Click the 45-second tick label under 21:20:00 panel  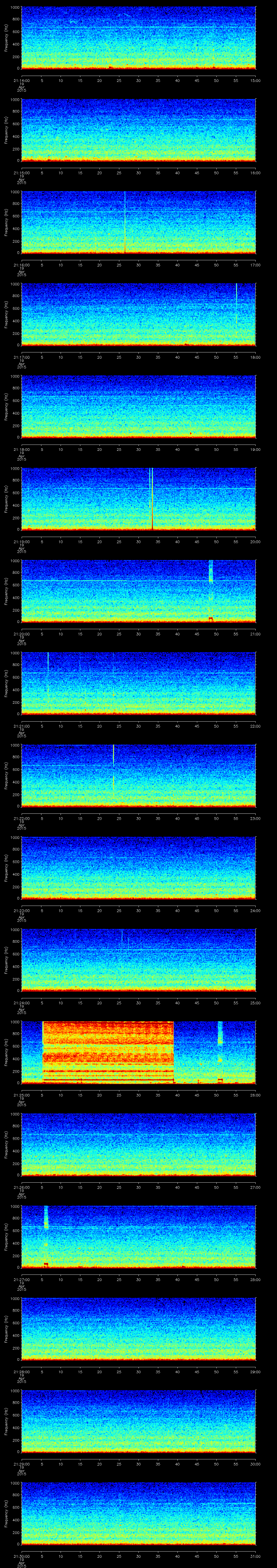(x=197, y=634)
